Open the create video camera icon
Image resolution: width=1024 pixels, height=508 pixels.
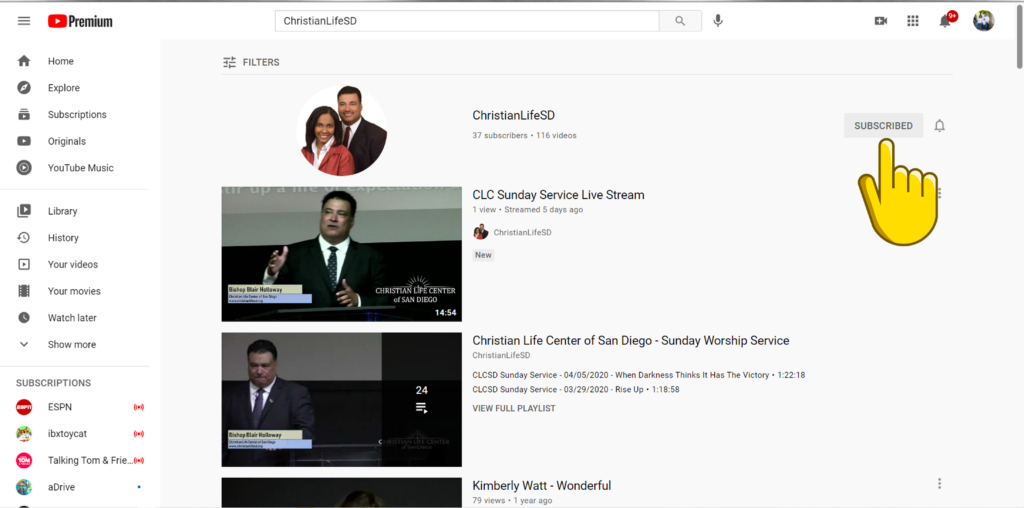pos(880,21)
